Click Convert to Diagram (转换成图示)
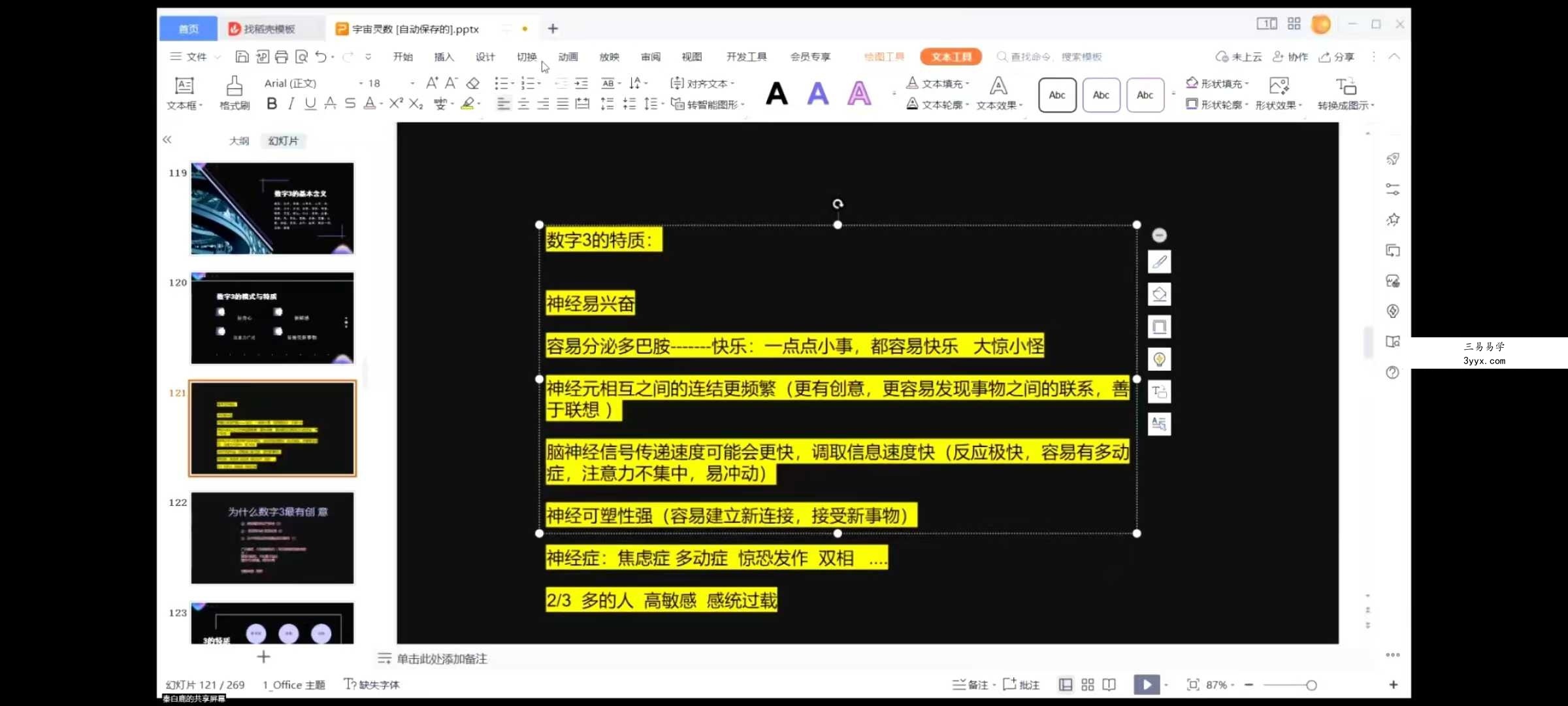This screenshot has width=1568, height=706. pyautogui.click(x=1346, y=93)
